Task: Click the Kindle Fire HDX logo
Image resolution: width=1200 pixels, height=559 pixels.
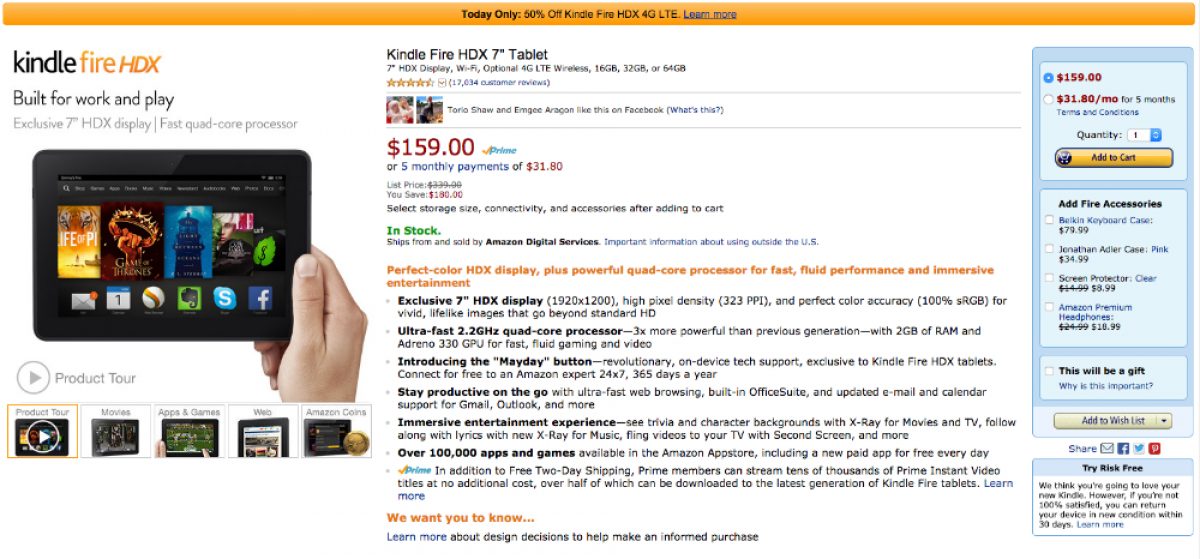Action: click(x=87, y=64)
